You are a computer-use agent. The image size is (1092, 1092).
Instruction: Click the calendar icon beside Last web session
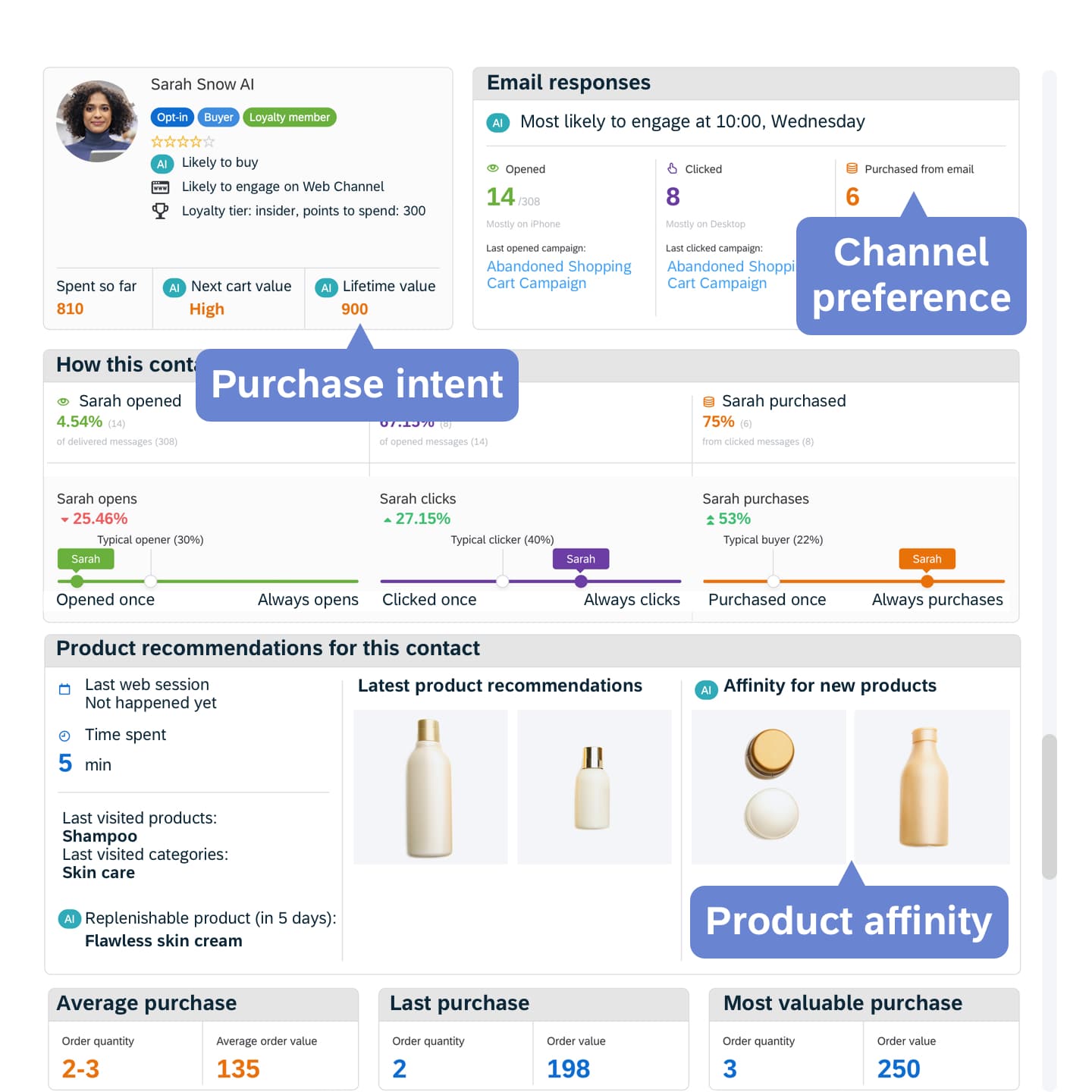click(64, 689)
